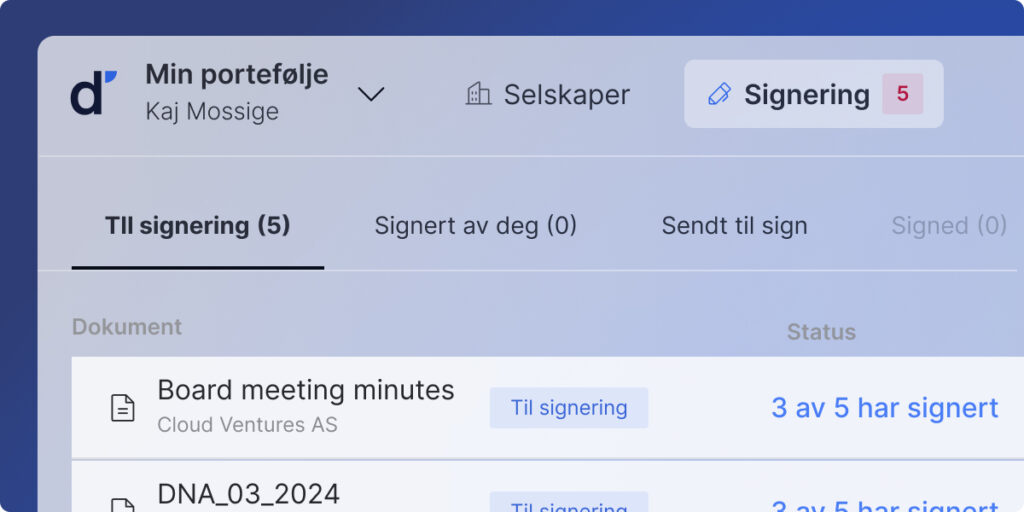
Task: Select the Signed (0) tab
Action: [949, 226]
